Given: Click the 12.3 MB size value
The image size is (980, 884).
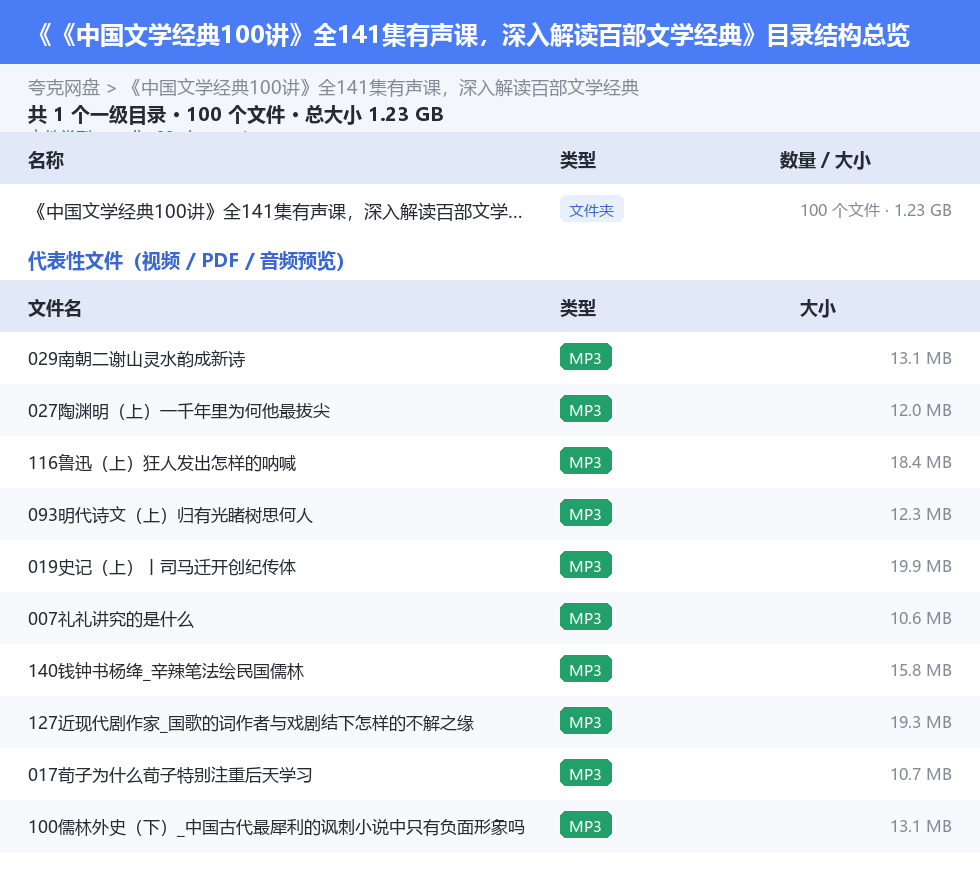Looking at the screenshot, I should point(921,514).
